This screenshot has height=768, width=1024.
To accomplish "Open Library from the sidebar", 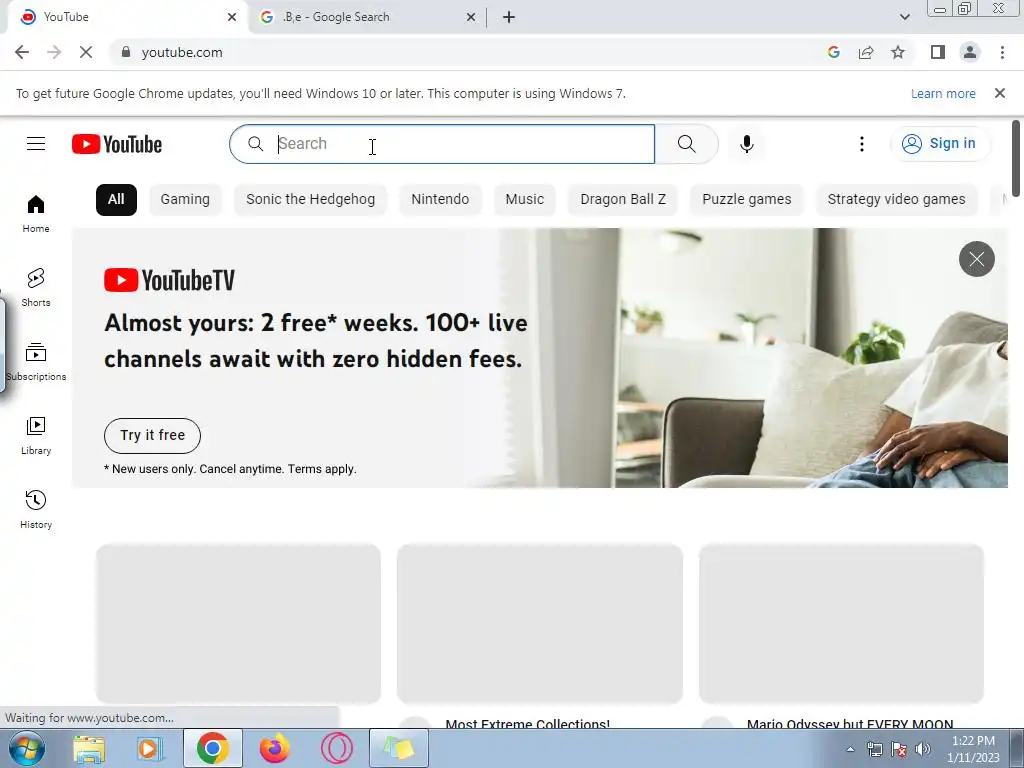I will click(x=36, y=436).
